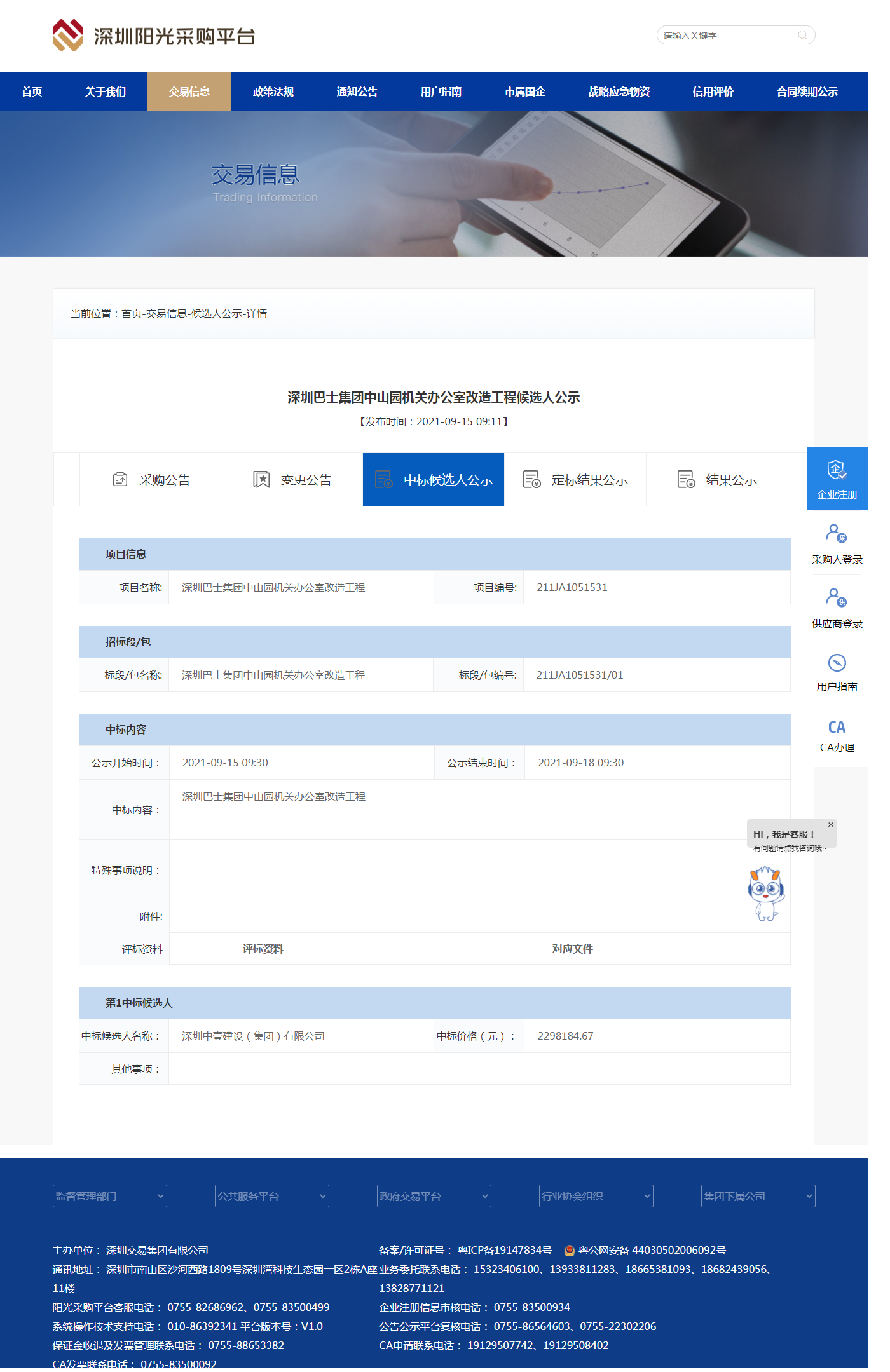This screenshot has height=1372, width=890.
Task: Click the 供应商登录 sidebar link
Action: 837,623
